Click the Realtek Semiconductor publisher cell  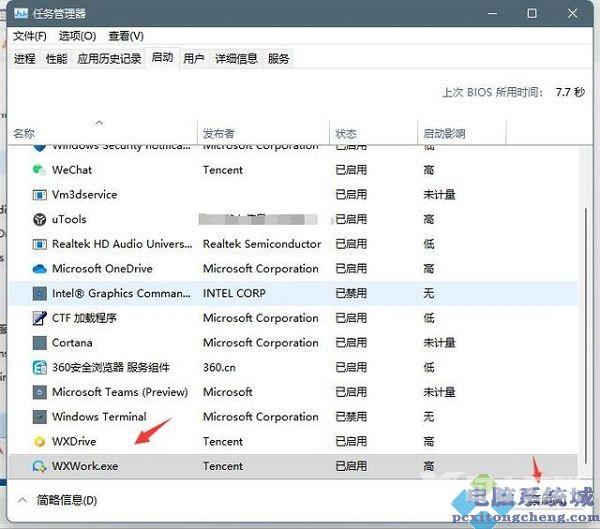(262, 244)
